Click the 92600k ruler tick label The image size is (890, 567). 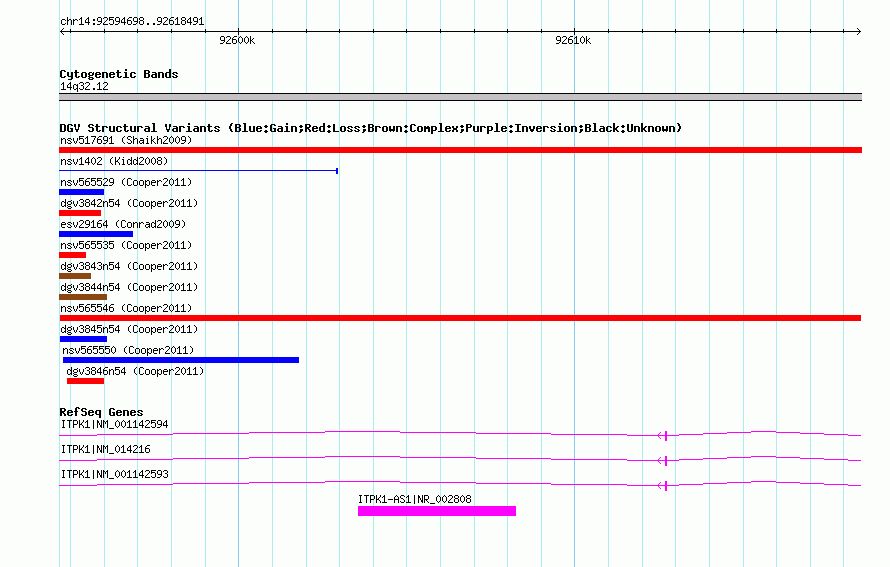pos(237,40)
